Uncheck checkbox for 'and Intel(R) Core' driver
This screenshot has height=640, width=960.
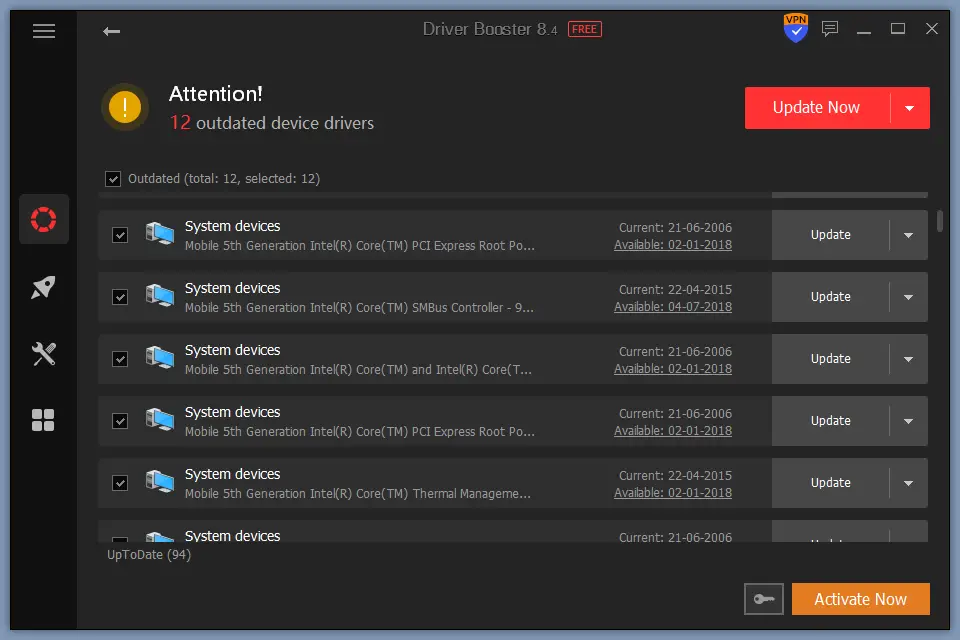[x=120, y=359]
